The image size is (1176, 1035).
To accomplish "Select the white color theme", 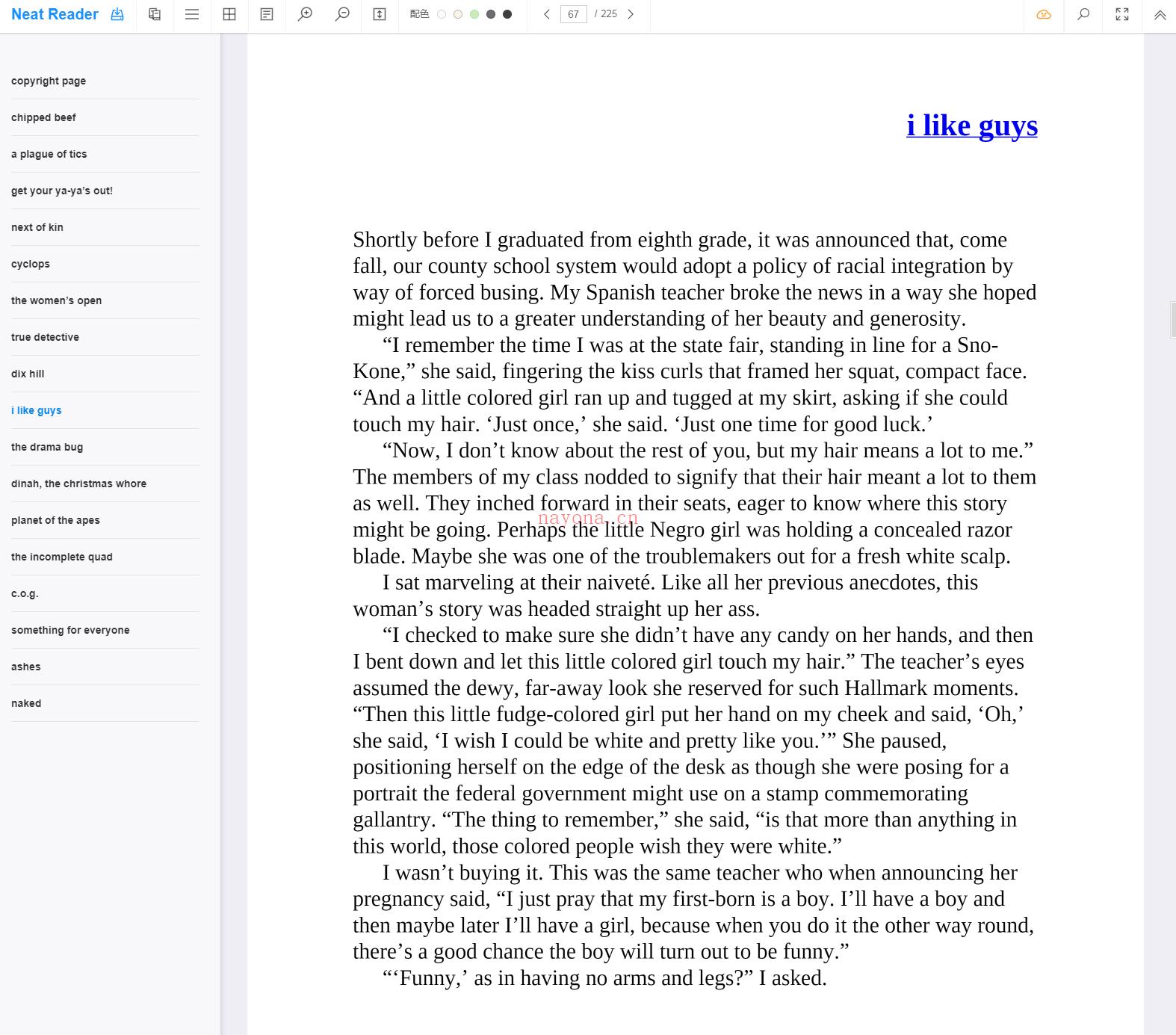I will (442, 14).
